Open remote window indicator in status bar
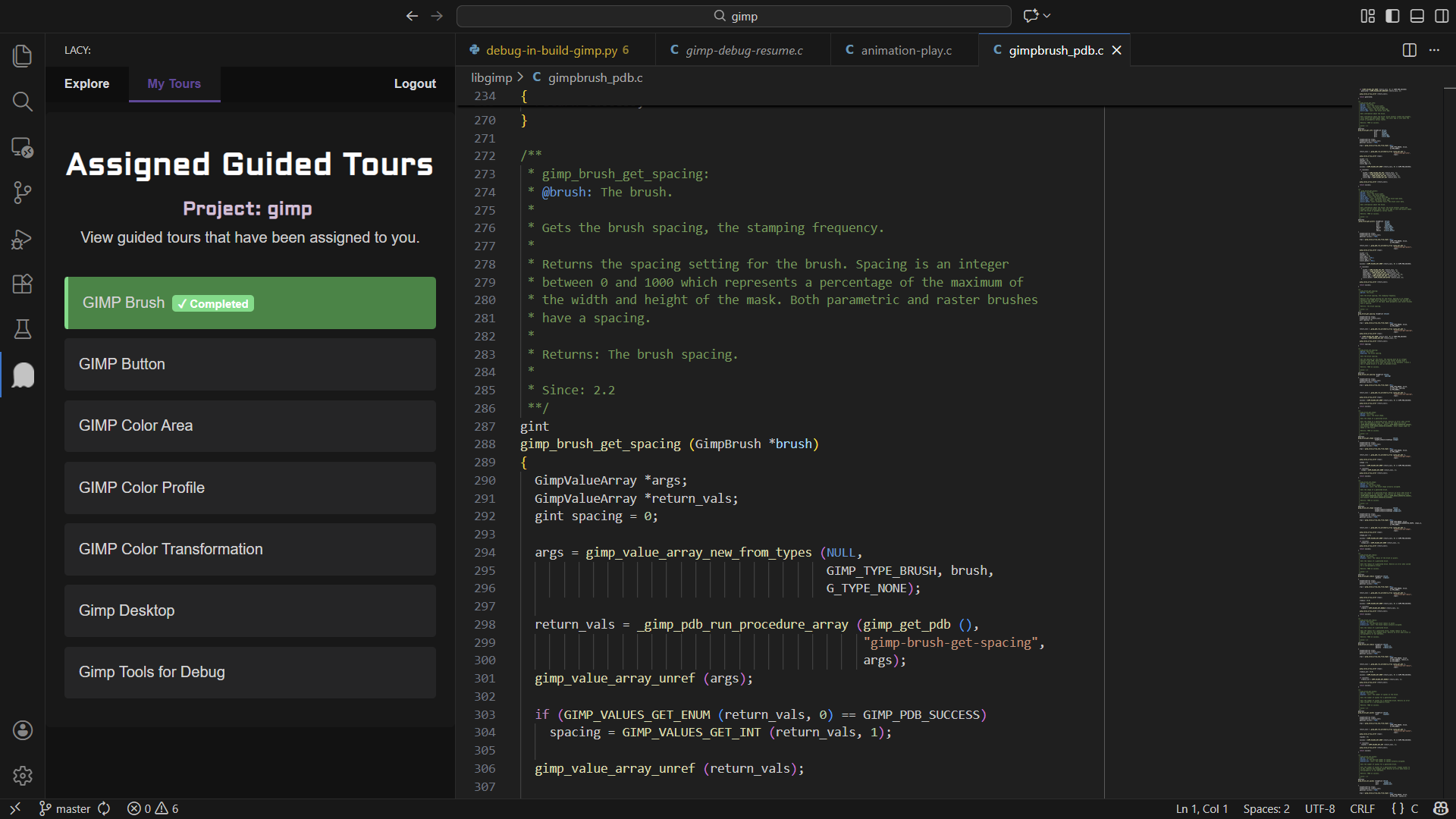This screenshot has height=819, width=1456. (x=15, y=808)
